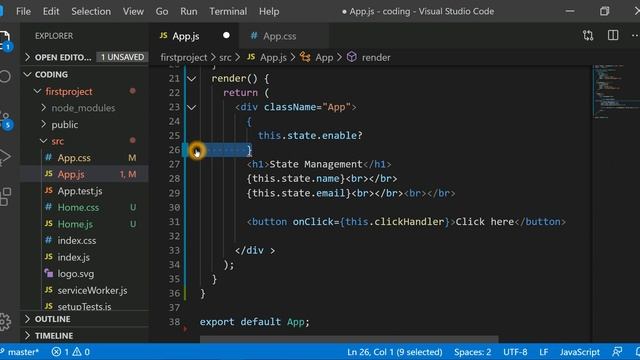This screenshot has width=640, height=360.
Task: Click render in the breadcrumb
Action: tap(376, 58)
